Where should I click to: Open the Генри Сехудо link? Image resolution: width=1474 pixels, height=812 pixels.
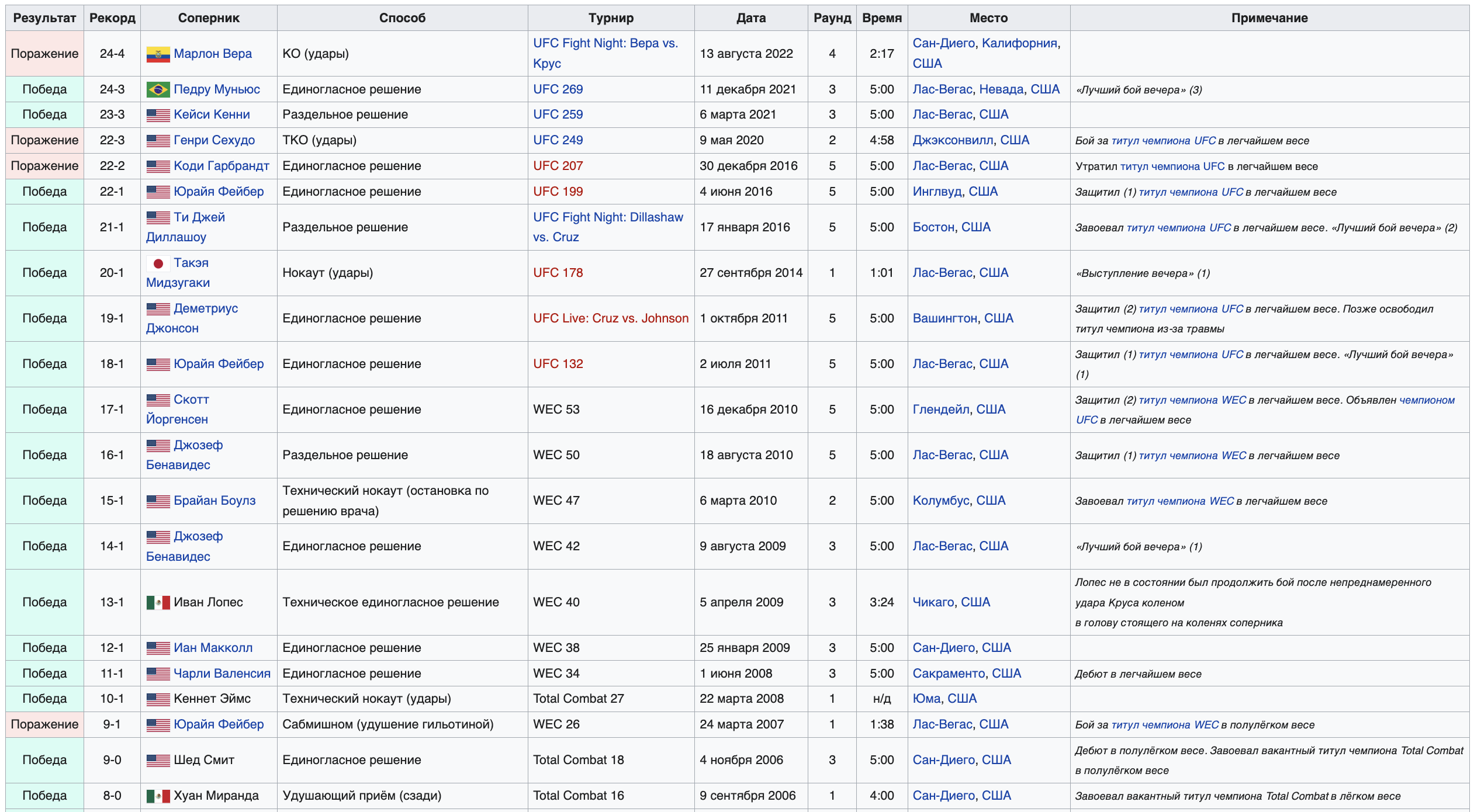coord(214,140)
